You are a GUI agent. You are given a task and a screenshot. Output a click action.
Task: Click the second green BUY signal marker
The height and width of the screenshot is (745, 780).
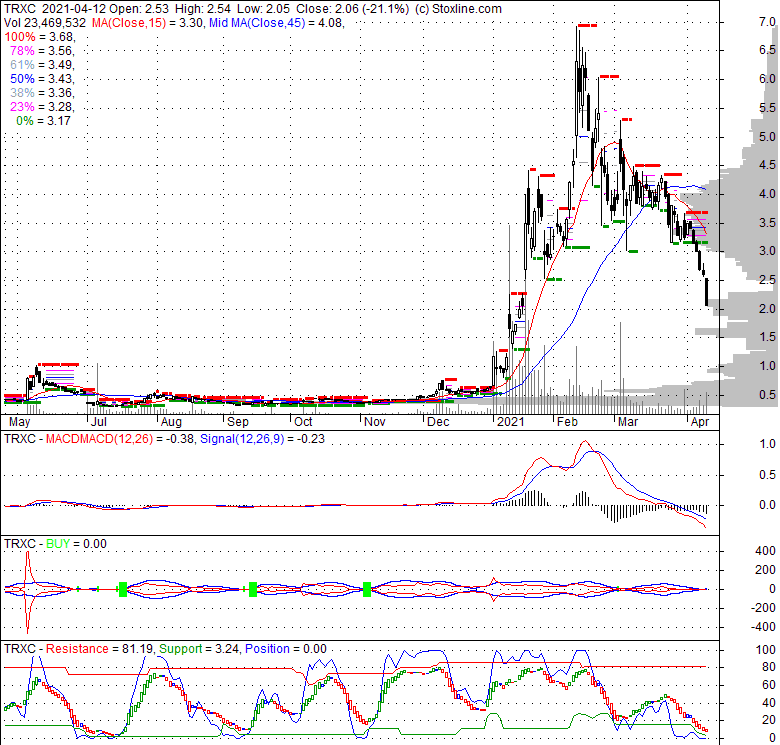[253, 589]
